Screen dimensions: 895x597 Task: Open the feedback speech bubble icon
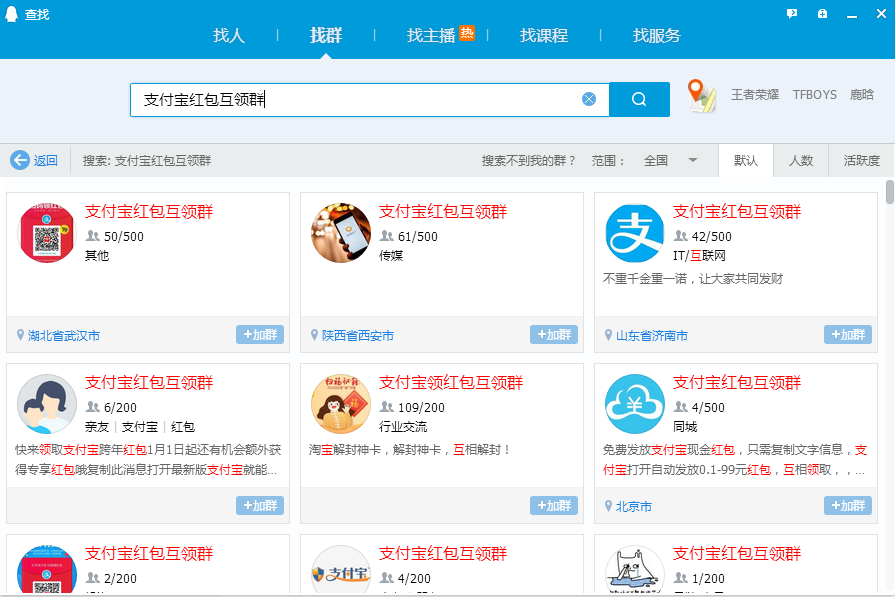pos(792,14)
